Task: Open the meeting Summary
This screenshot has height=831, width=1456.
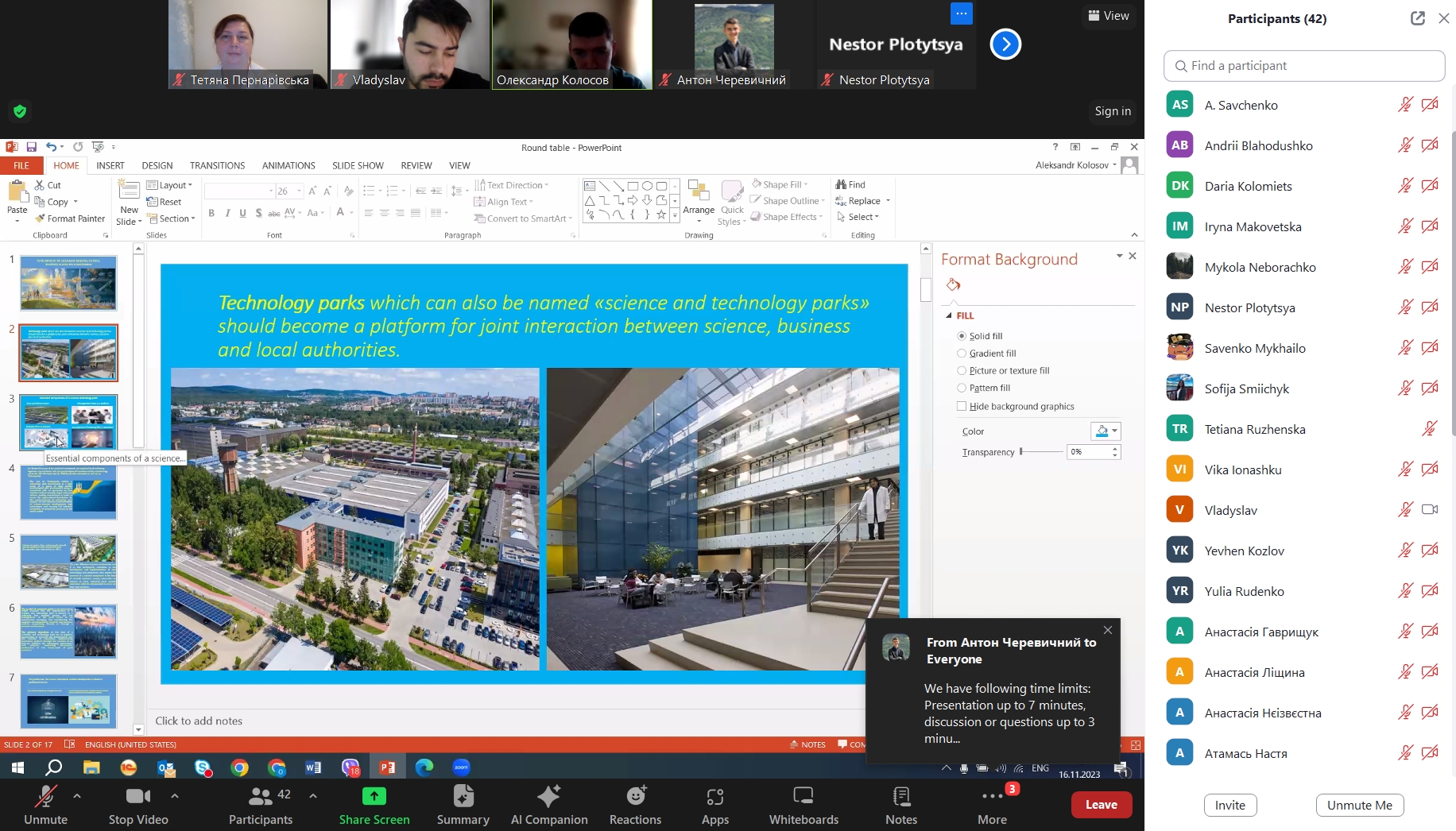Action: [x=463, y=805]
